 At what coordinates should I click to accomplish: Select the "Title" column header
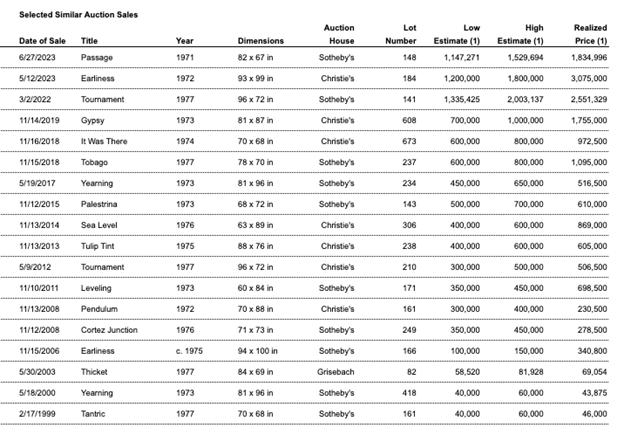click(x=89, y=41)
